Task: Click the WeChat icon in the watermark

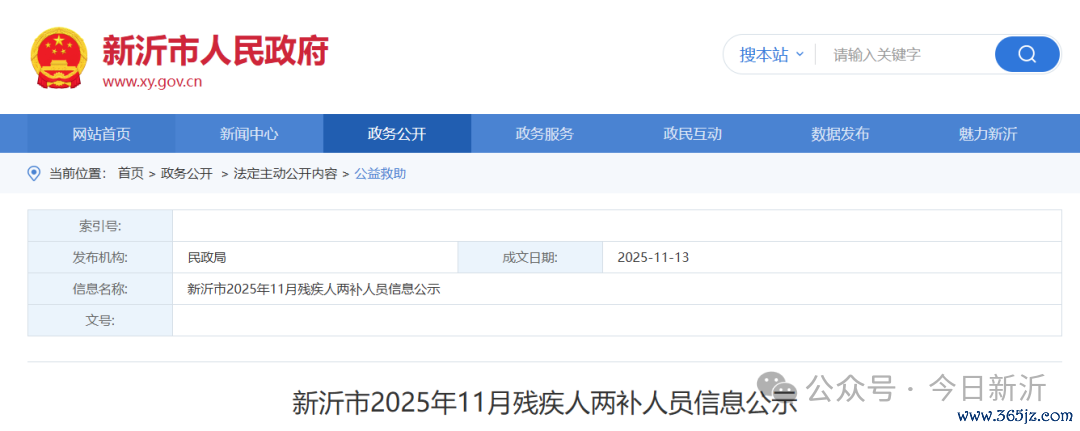Action: [776, 387]
